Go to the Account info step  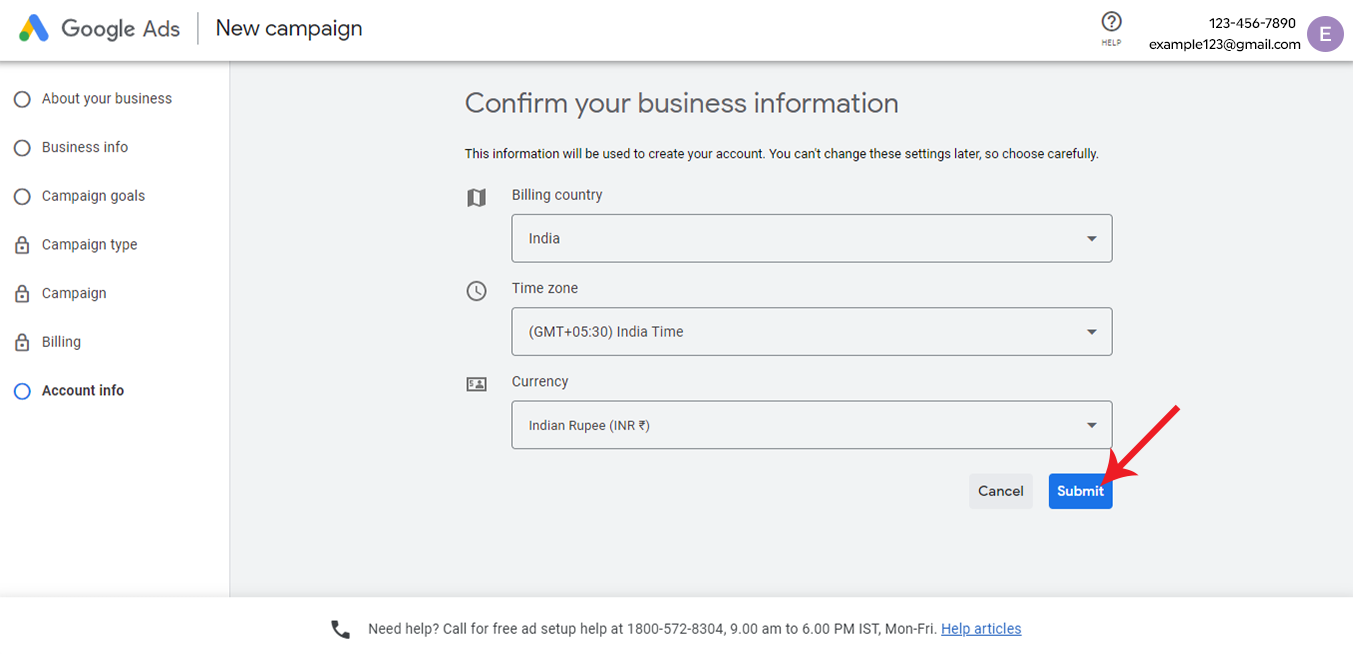click(83, 391)
